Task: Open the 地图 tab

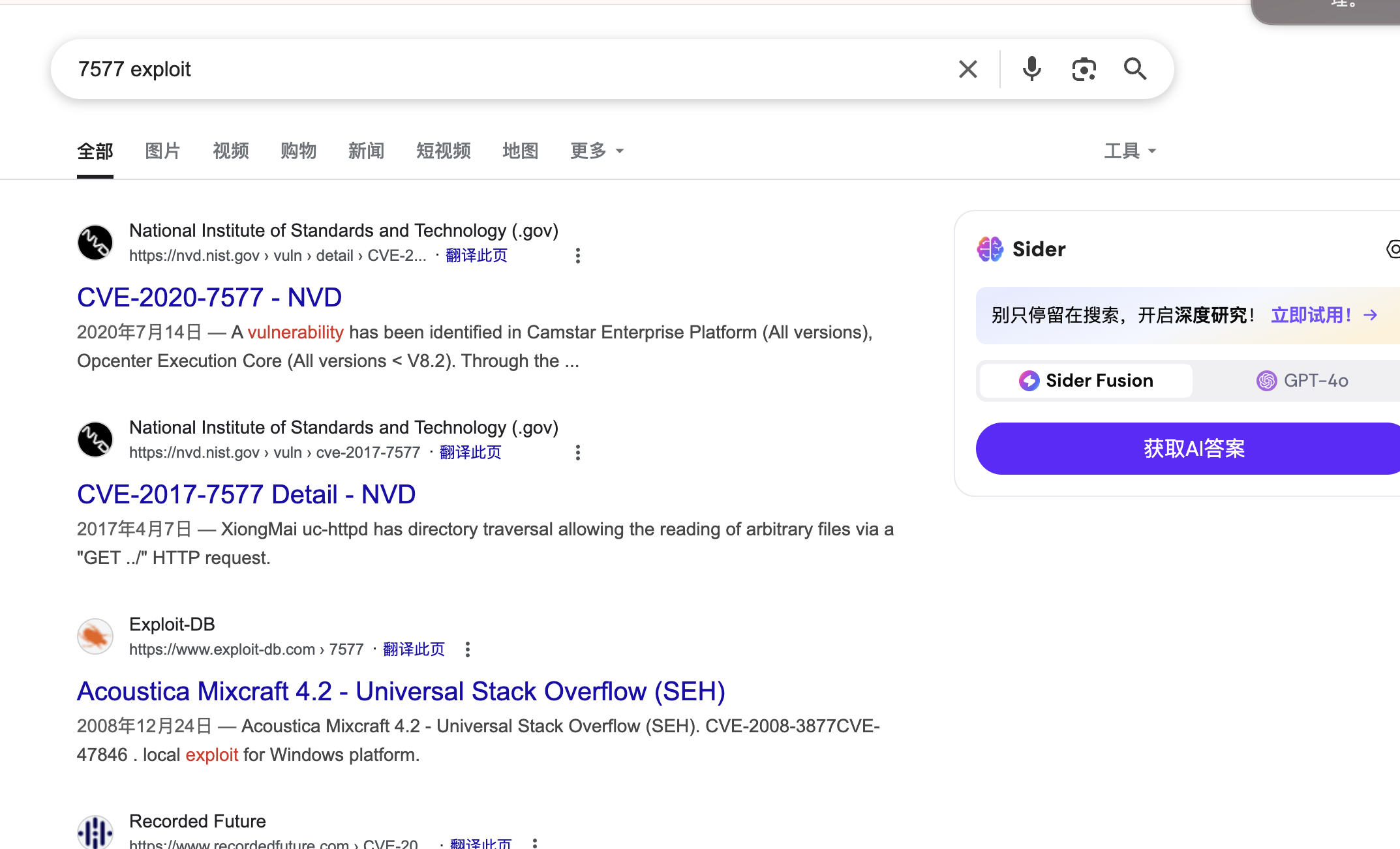Action: click(521, 151)
